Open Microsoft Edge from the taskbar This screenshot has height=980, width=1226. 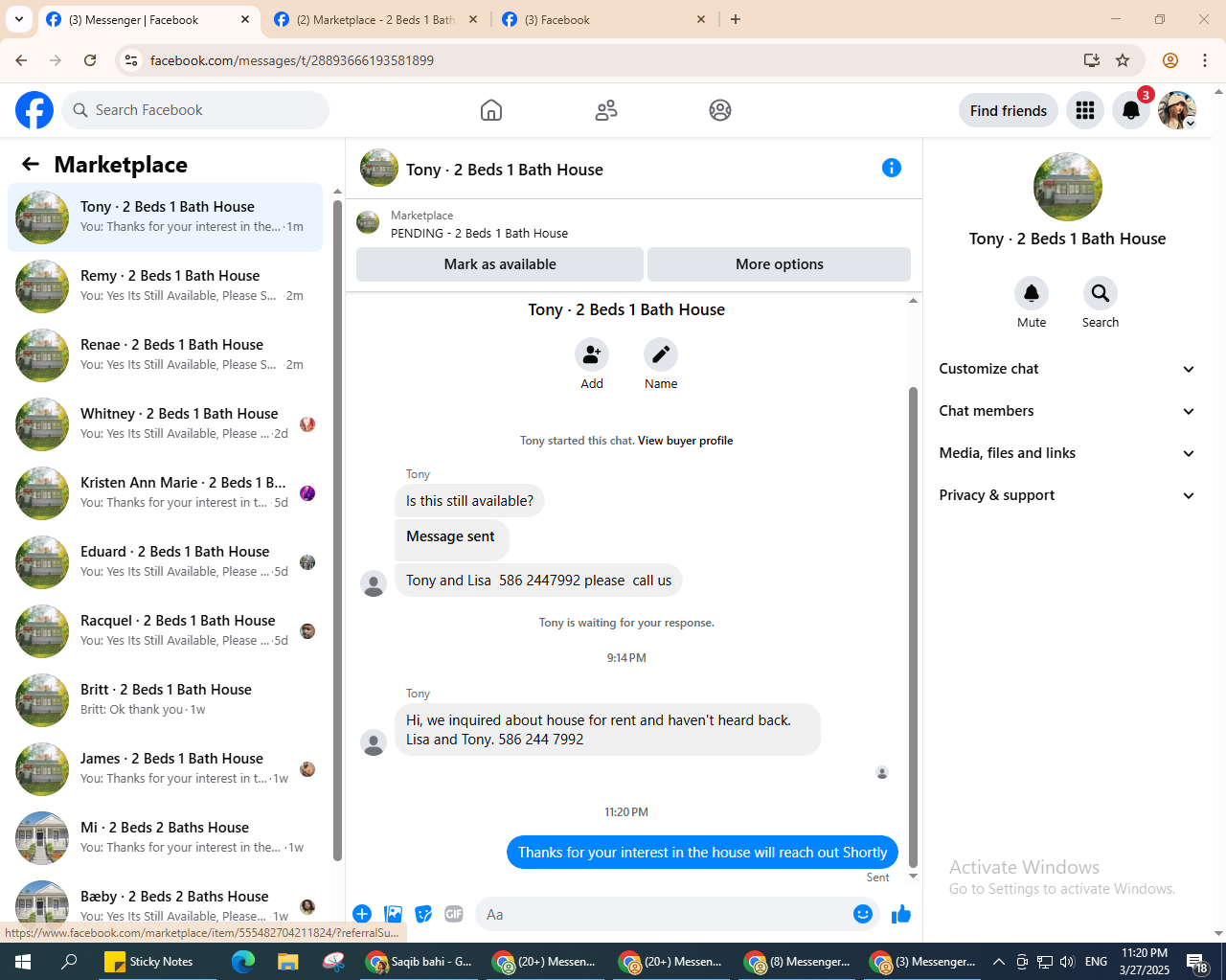point(243,962)
